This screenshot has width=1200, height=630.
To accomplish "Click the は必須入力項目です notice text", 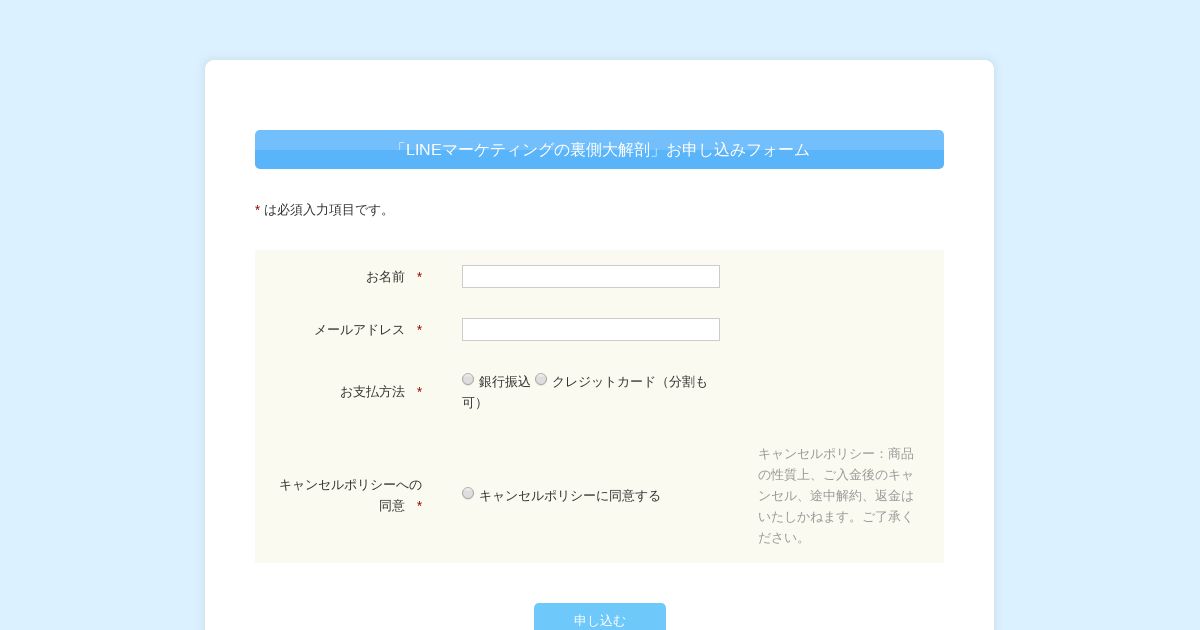I will tap(327, 210).
